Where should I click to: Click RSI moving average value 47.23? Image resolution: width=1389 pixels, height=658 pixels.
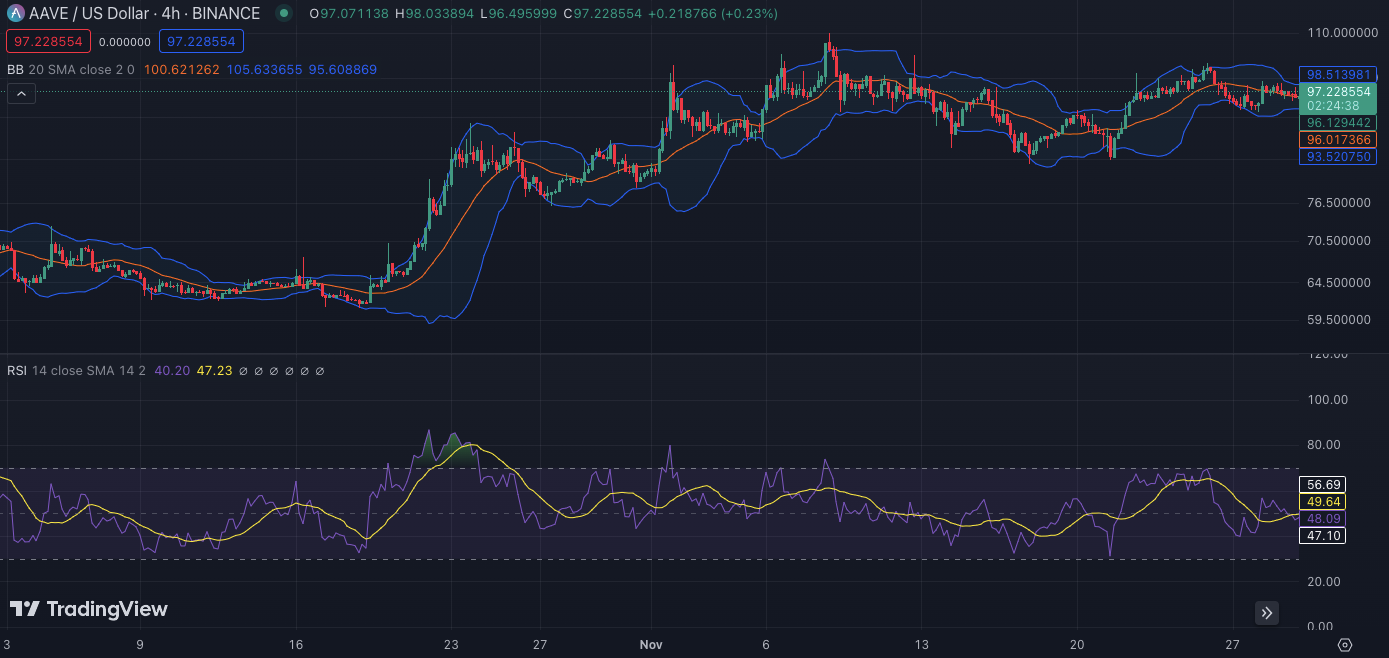[x=214, y=370]
